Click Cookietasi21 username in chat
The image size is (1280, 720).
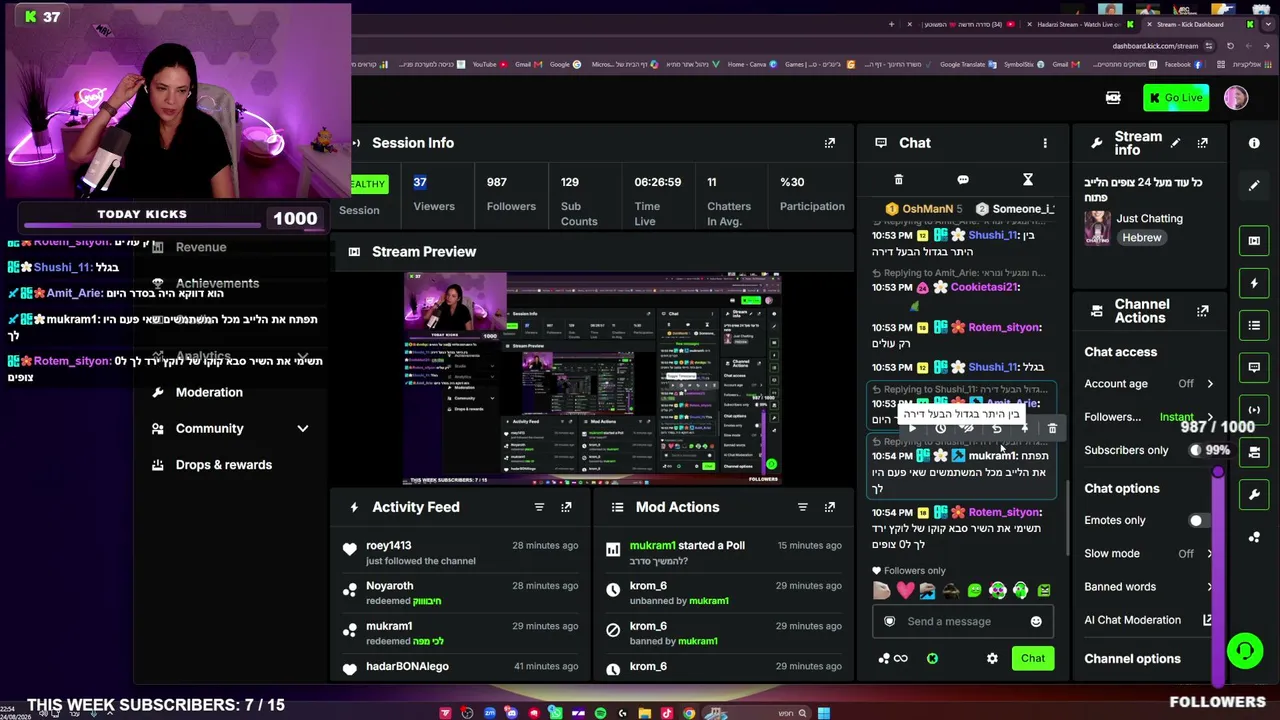point(985,287)
